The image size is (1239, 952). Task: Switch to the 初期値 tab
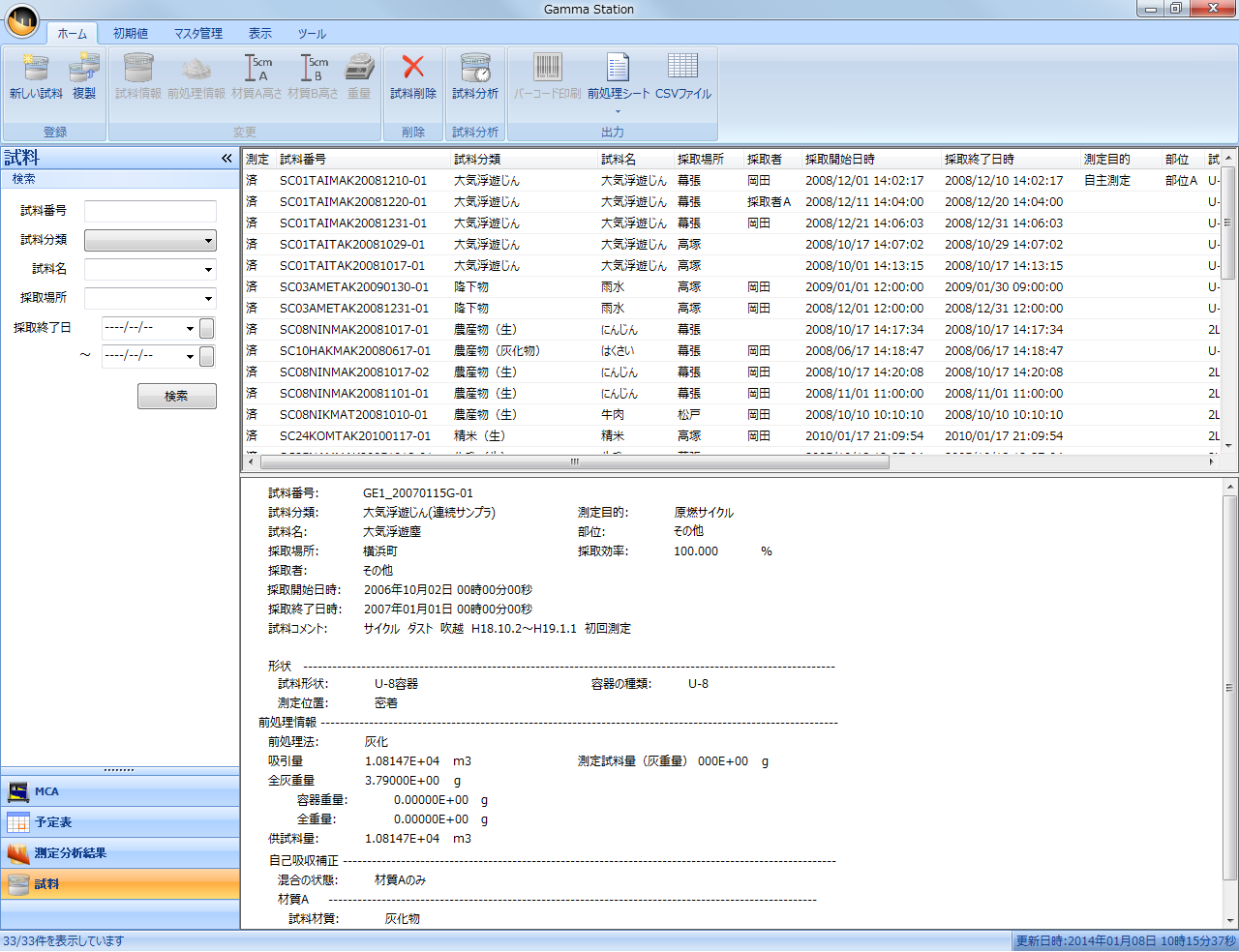(x=131, y=33)
